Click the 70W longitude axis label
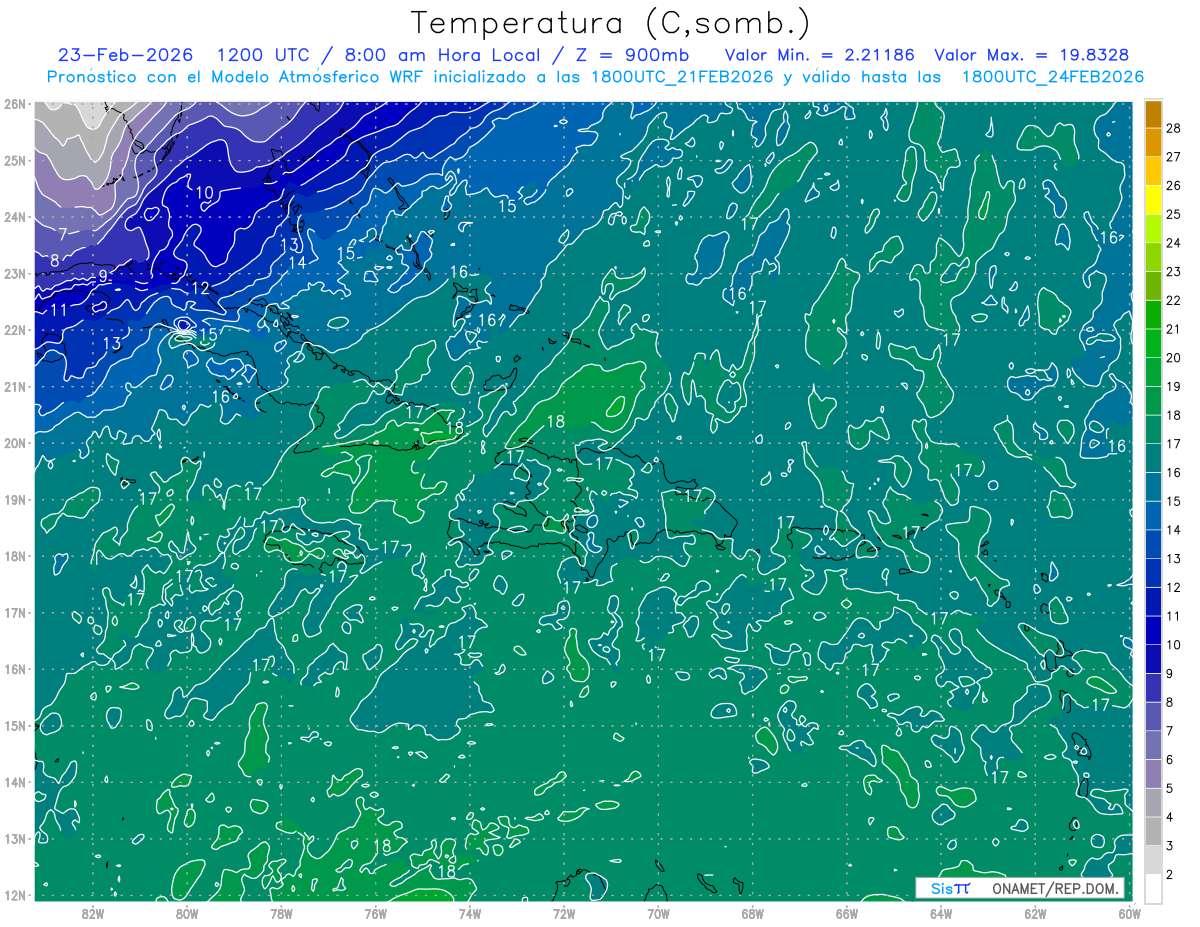 pos(658,912)
